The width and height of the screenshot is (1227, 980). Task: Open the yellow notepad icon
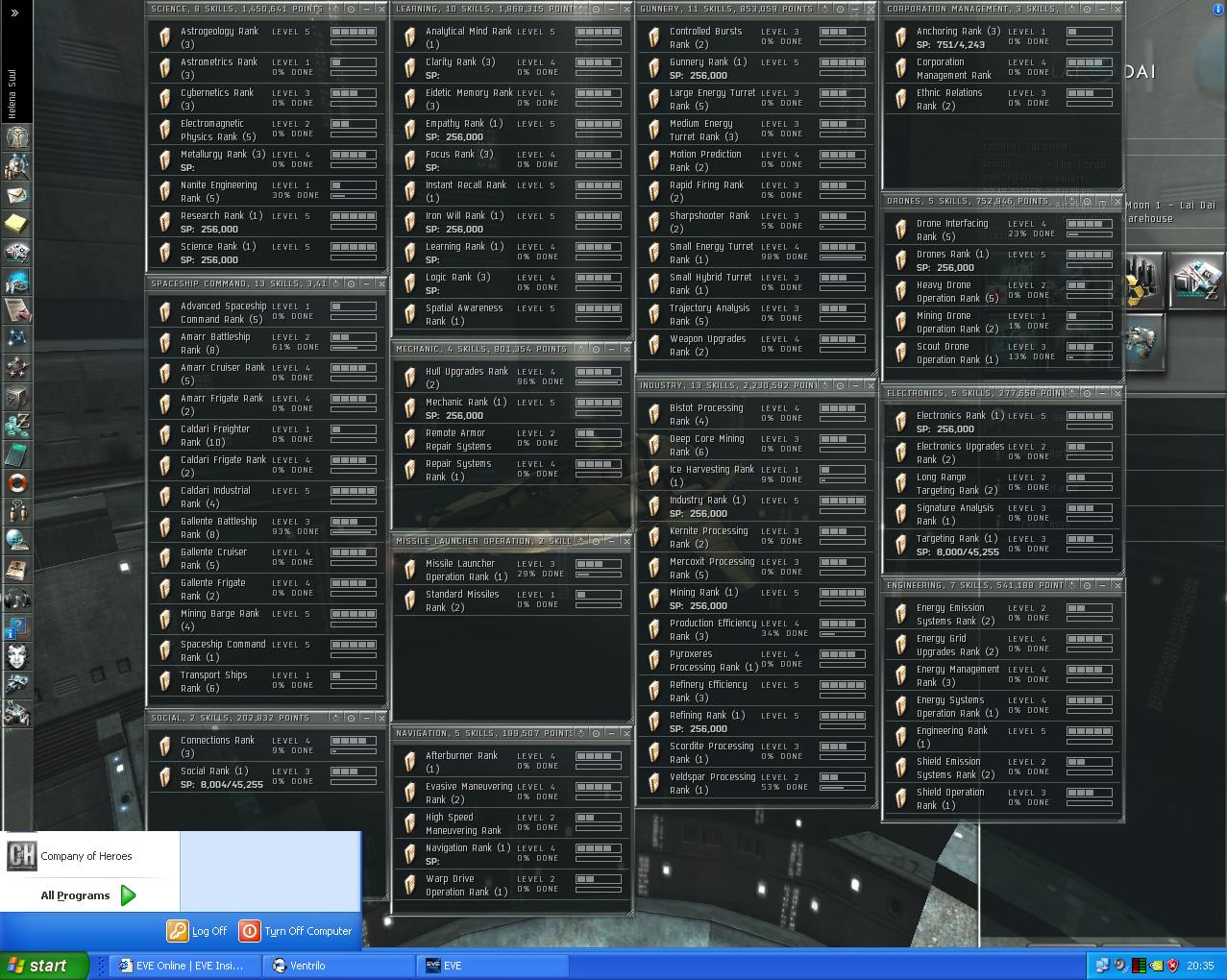[16, 224]
